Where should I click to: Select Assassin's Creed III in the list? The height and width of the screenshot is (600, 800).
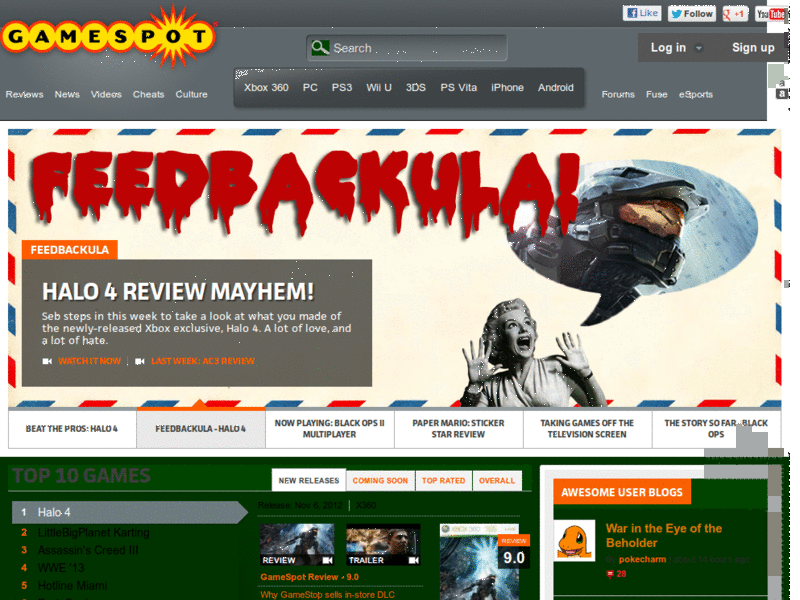pos(88,551)
